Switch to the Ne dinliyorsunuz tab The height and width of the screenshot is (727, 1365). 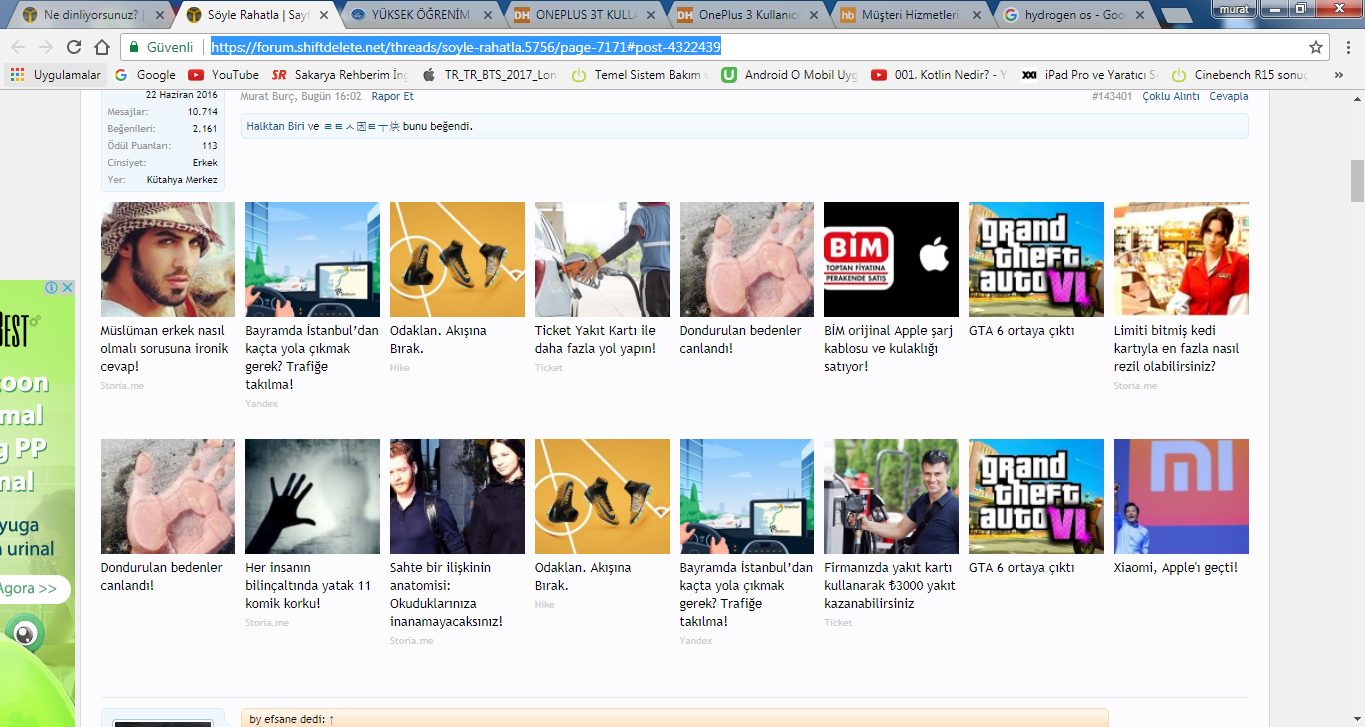click(90, 16)
